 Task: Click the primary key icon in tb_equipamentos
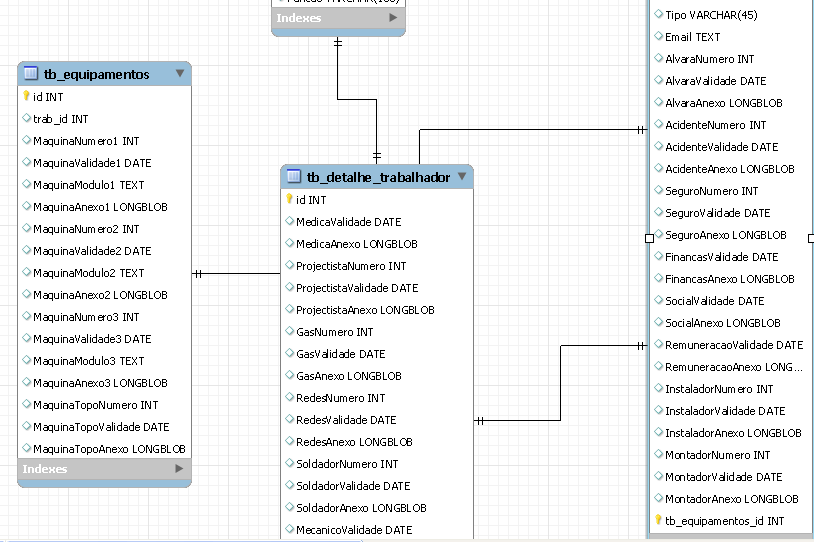coord(26,97)
